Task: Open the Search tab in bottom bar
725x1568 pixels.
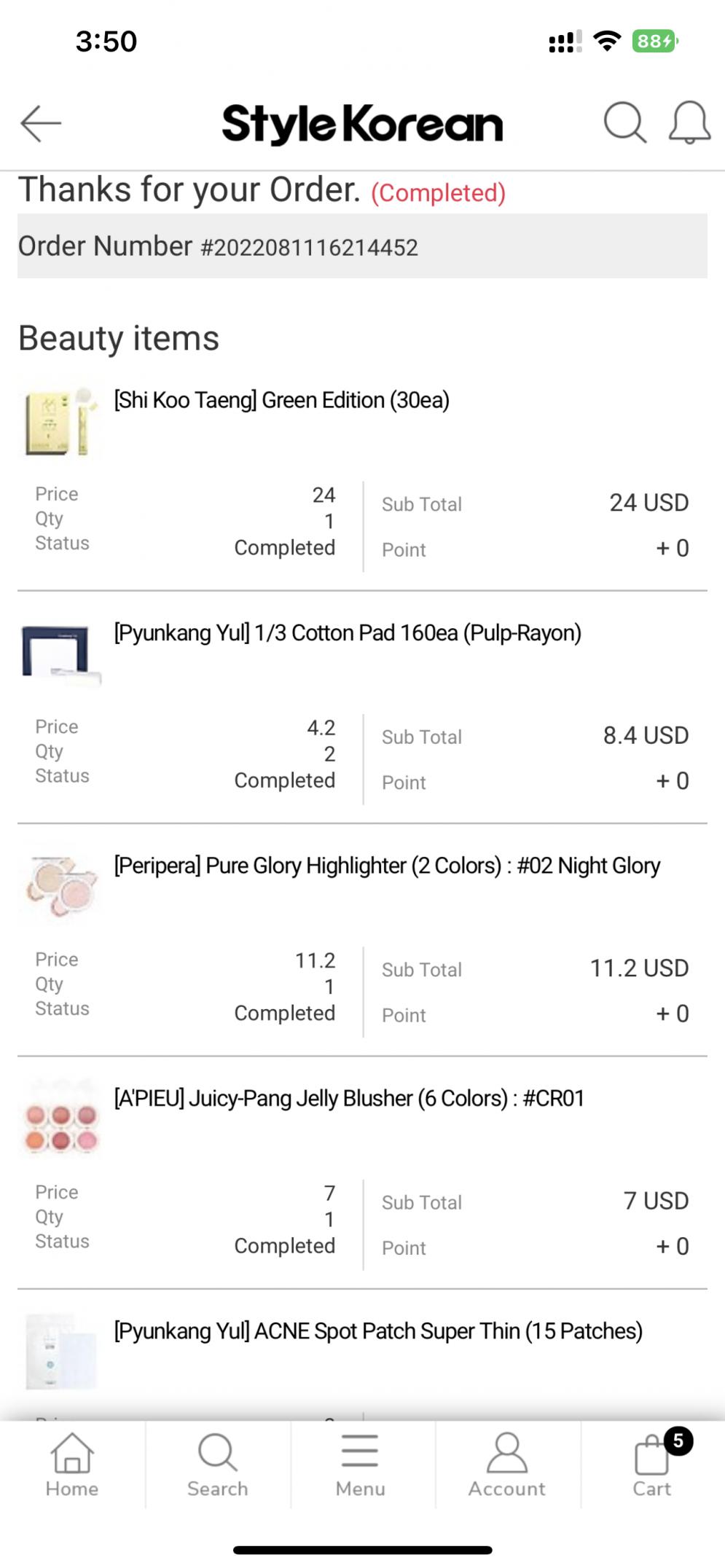Action: tap(217, 1465)
